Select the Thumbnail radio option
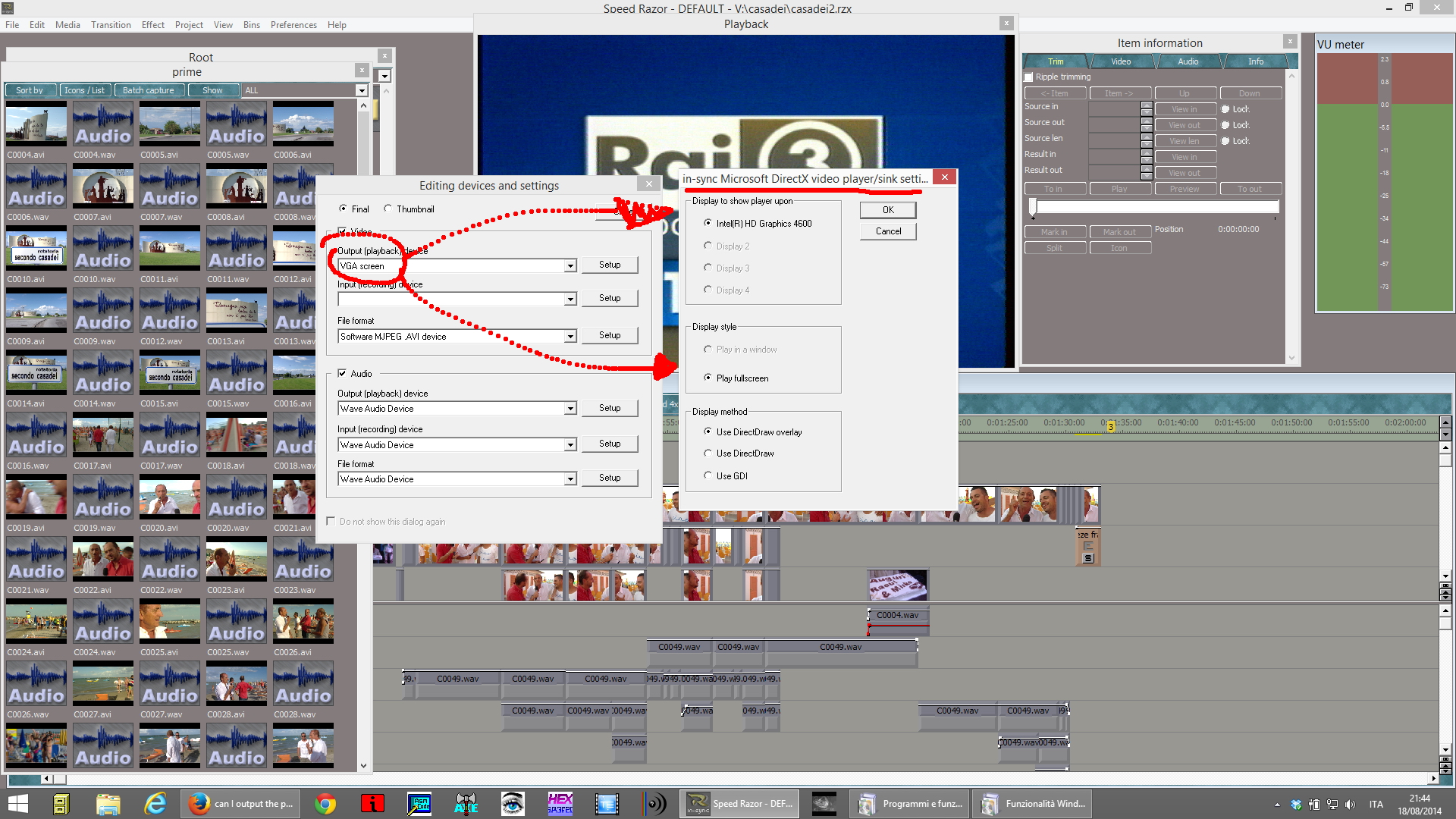This screenshot has width=1456, height=819. 388,209
